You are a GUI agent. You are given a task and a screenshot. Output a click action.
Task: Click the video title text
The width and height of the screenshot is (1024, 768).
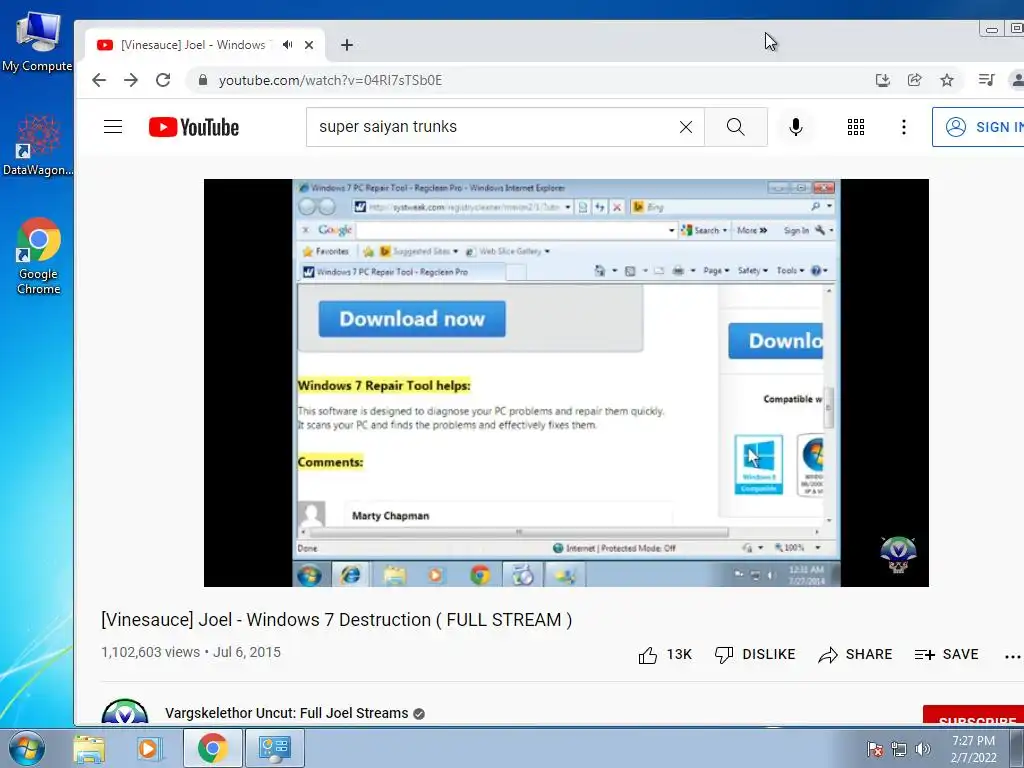tap(336, 620)
